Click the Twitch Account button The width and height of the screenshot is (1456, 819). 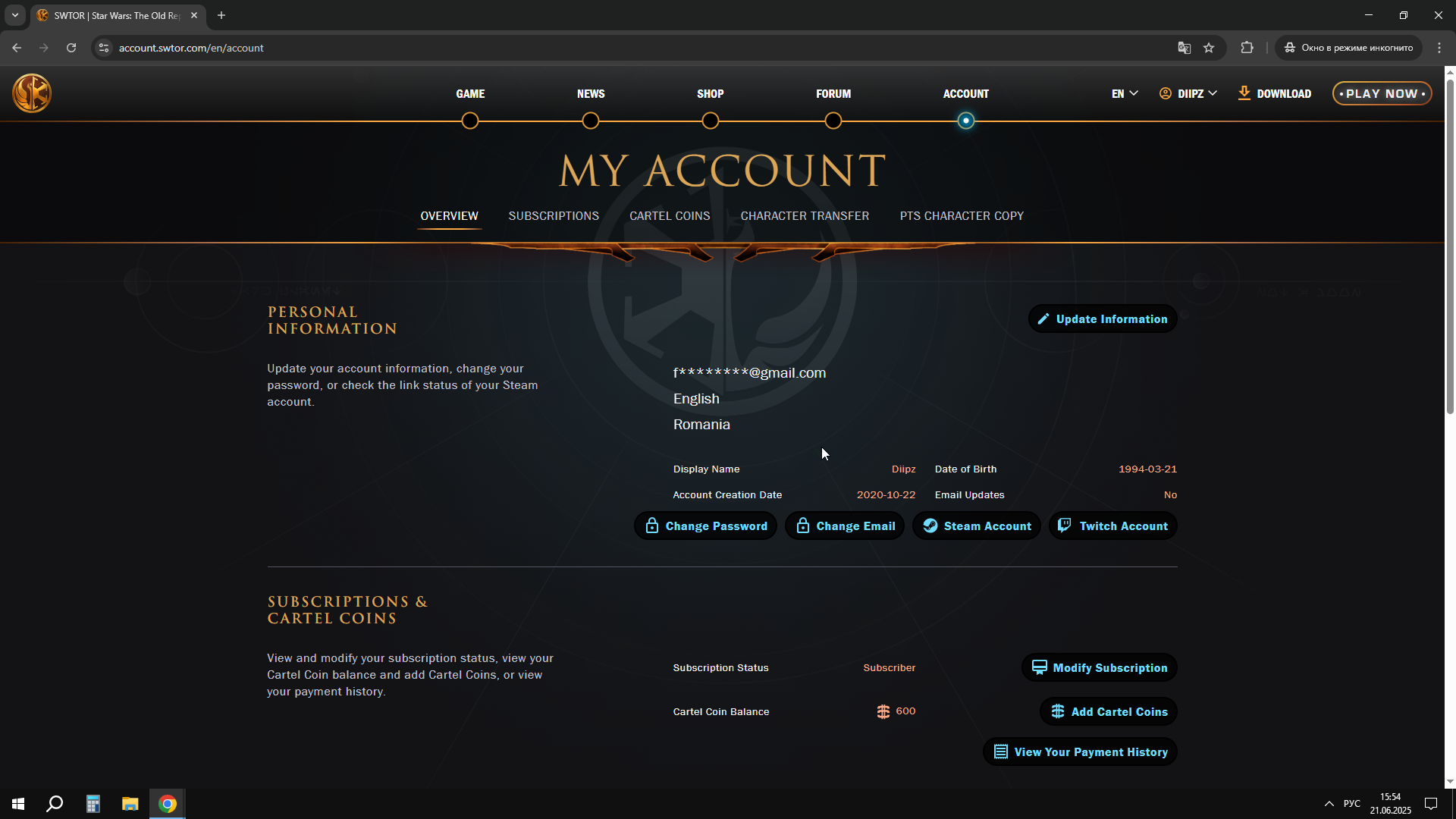coord(1112,526)
